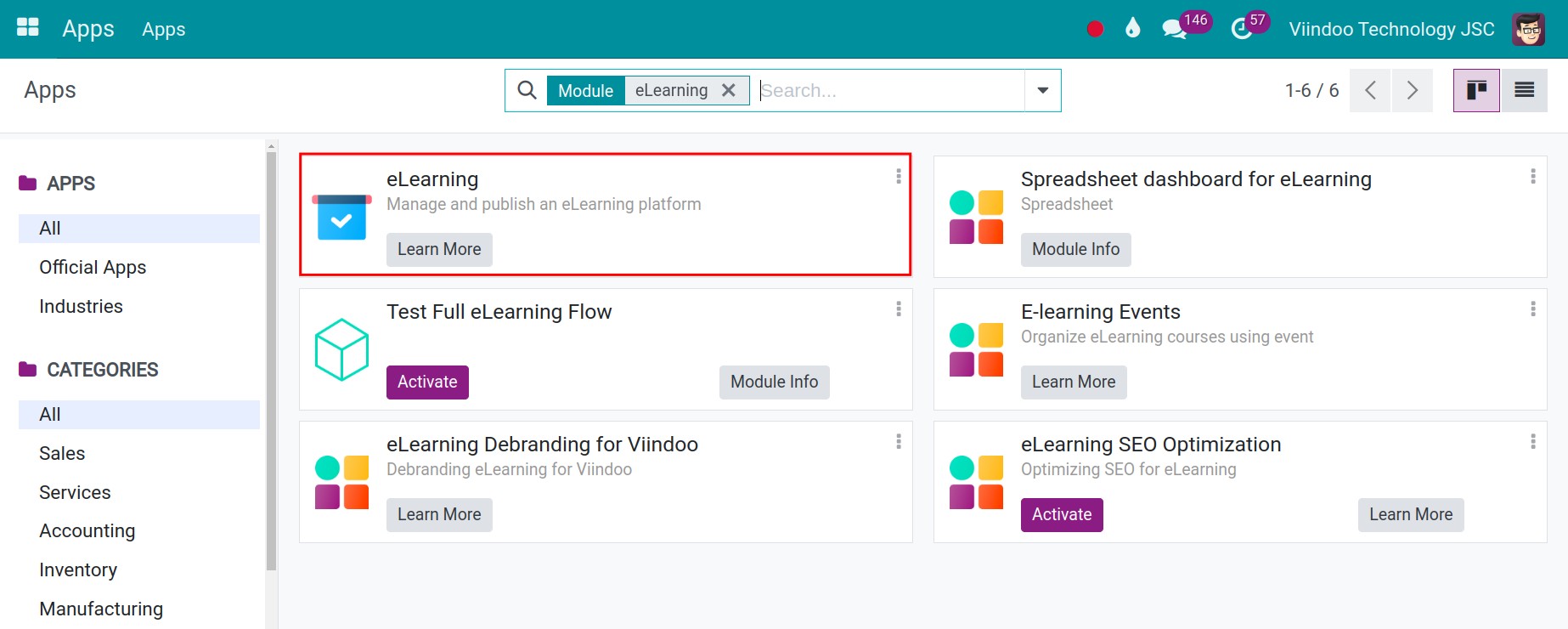The height and width of the screenshot is (629, 1568).
Task: Switch to kanban view
Action: pyautogui.click(x=1476, y=90)
